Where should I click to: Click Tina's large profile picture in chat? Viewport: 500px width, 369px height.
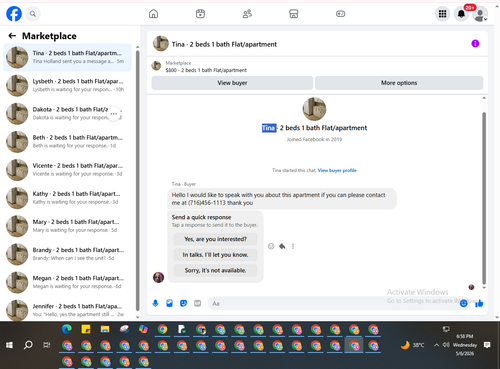314,109
